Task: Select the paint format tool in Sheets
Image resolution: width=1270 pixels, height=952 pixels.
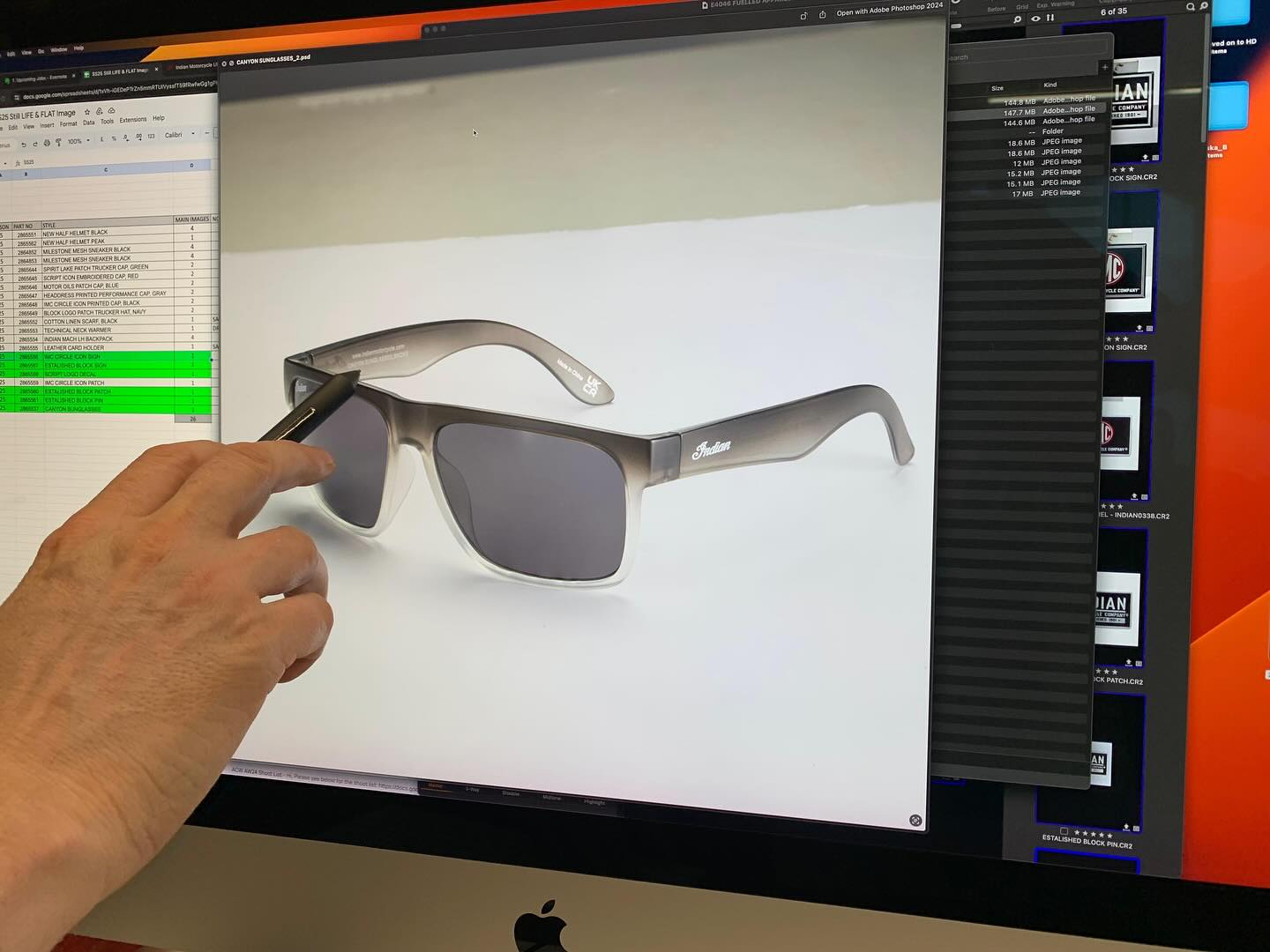Action: pos(58,142)
